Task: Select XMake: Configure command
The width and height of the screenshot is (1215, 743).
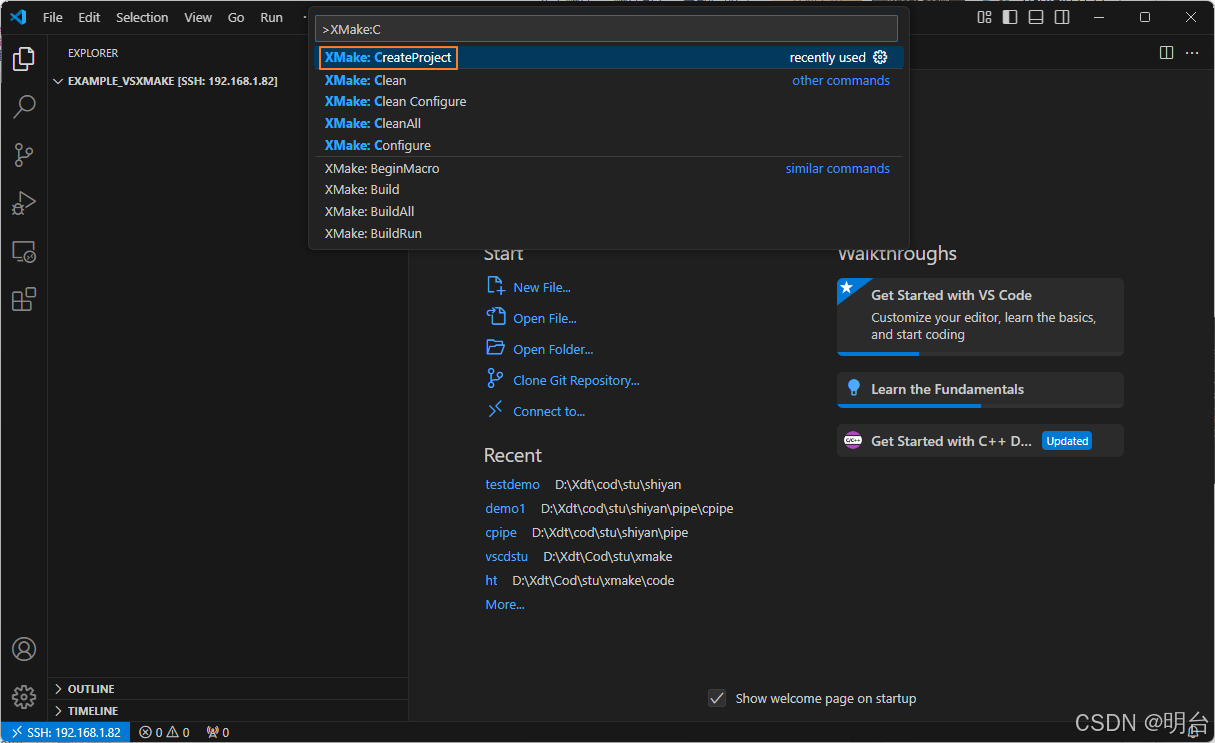Action: 609,146
